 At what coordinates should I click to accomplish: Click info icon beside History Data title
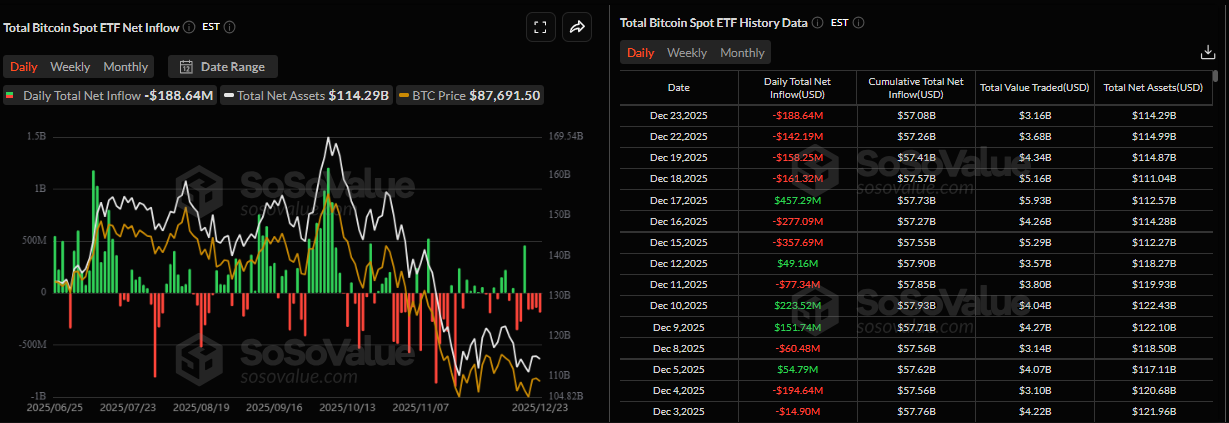pyautogui.click(x=817, y=23)
